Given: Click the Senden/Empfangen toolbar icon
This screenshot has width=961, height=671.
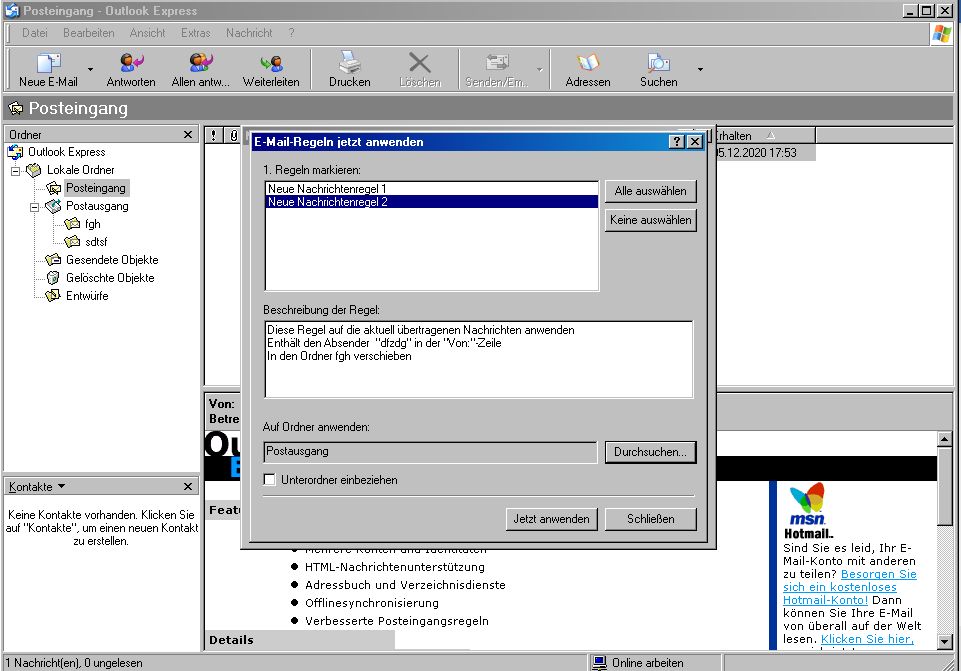Looking at the screenshot, I should (x=496, y=63).
